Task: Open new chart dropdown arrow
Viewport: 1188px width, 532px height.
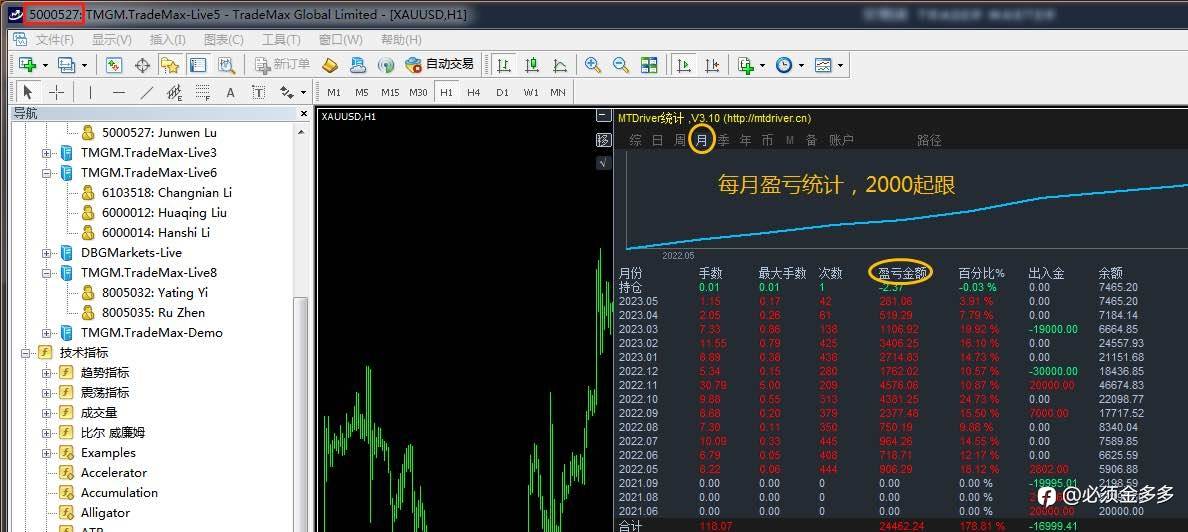Action: tap(45, 65)
